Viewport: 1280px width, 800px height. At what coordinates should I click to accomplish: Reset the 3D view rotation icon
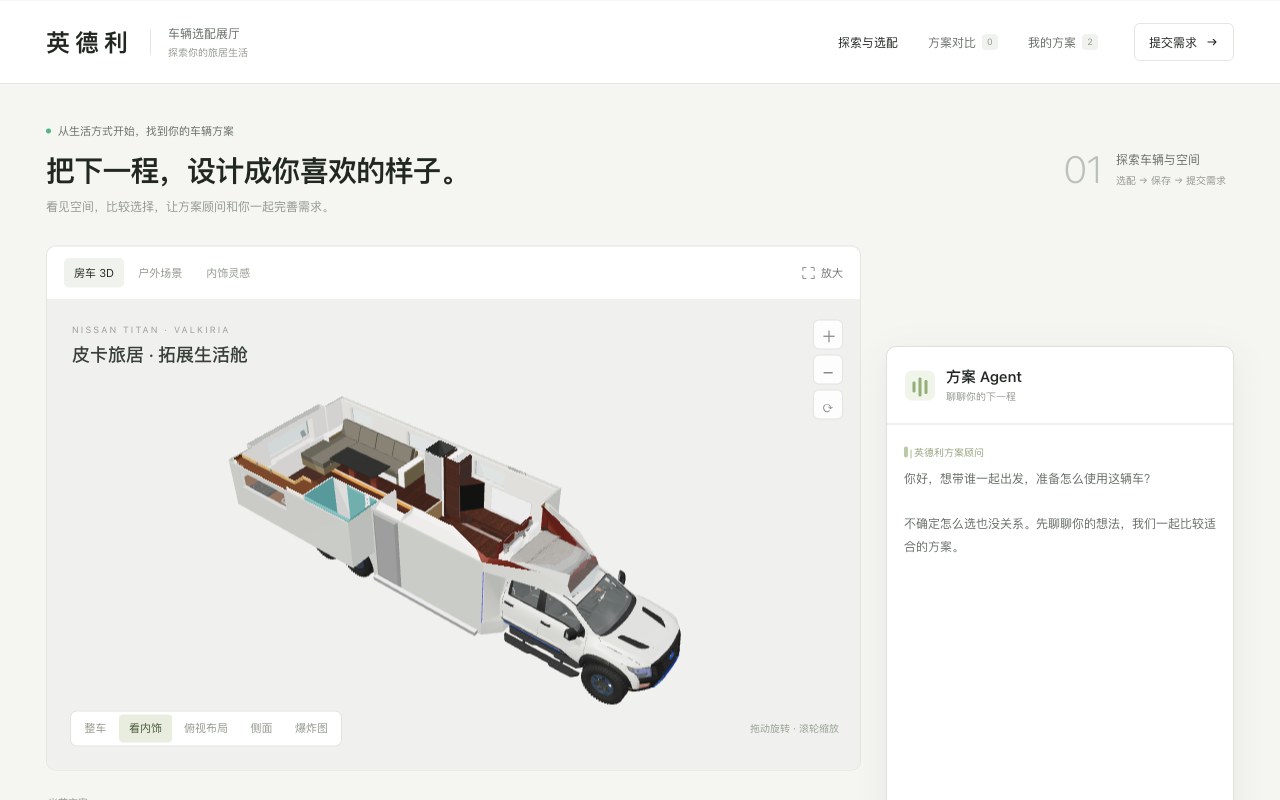[x=828, y=407]
